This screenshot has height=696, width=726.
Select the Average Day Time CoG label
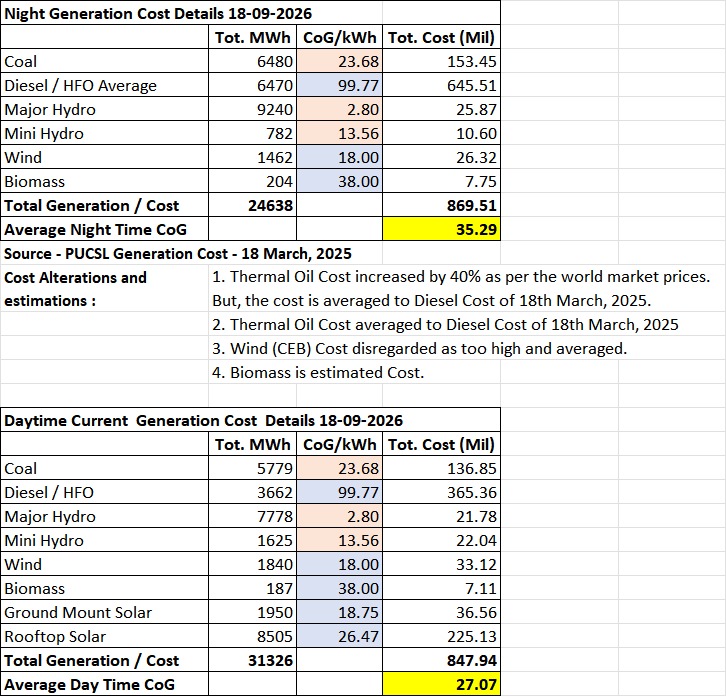pyautogui.click(x=105, y=684)
